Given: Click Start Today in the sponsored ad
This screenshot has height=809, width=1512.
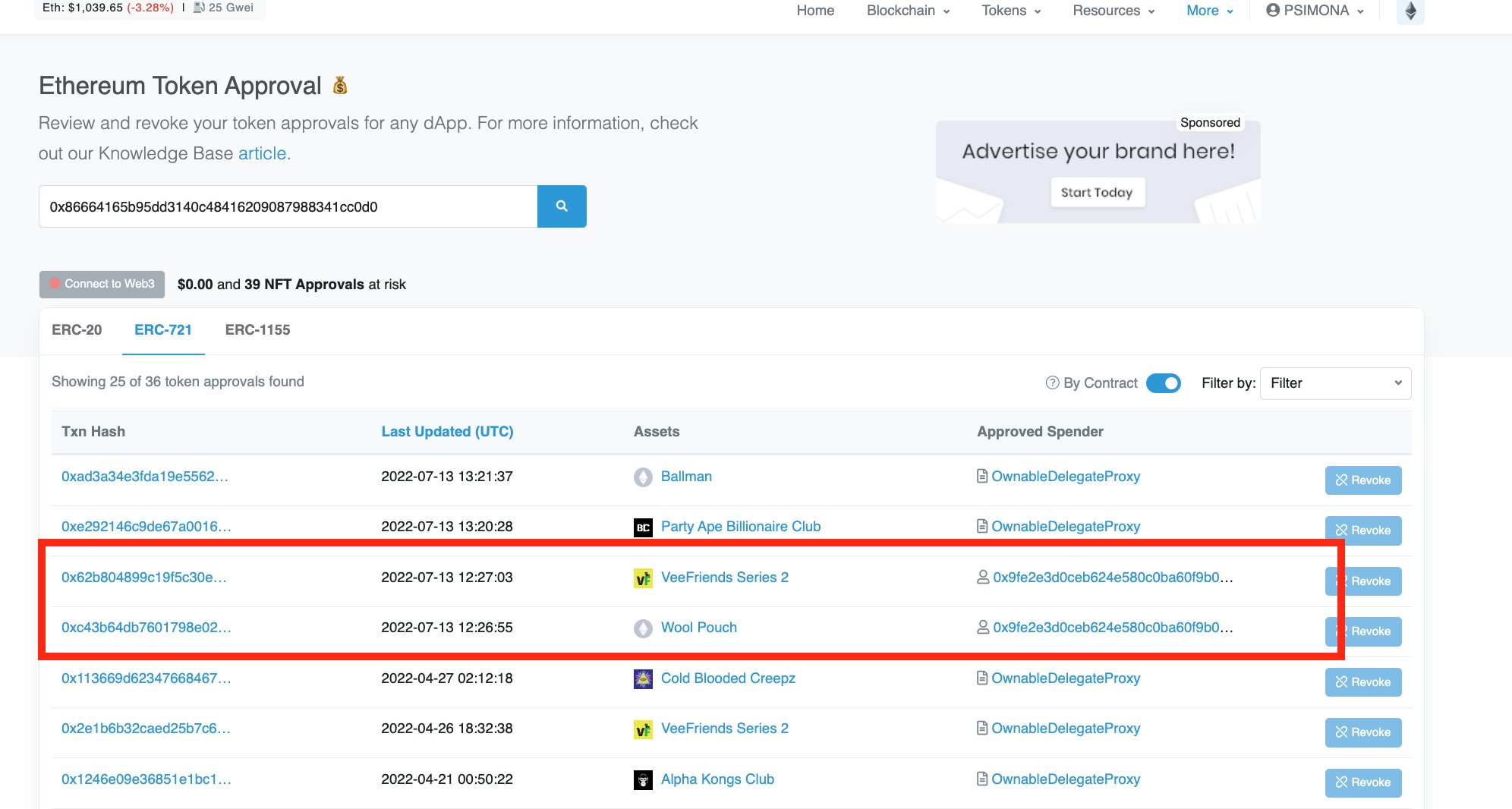Looking at the screenshot, I should pyautogui.click(x=1097, y=193).
